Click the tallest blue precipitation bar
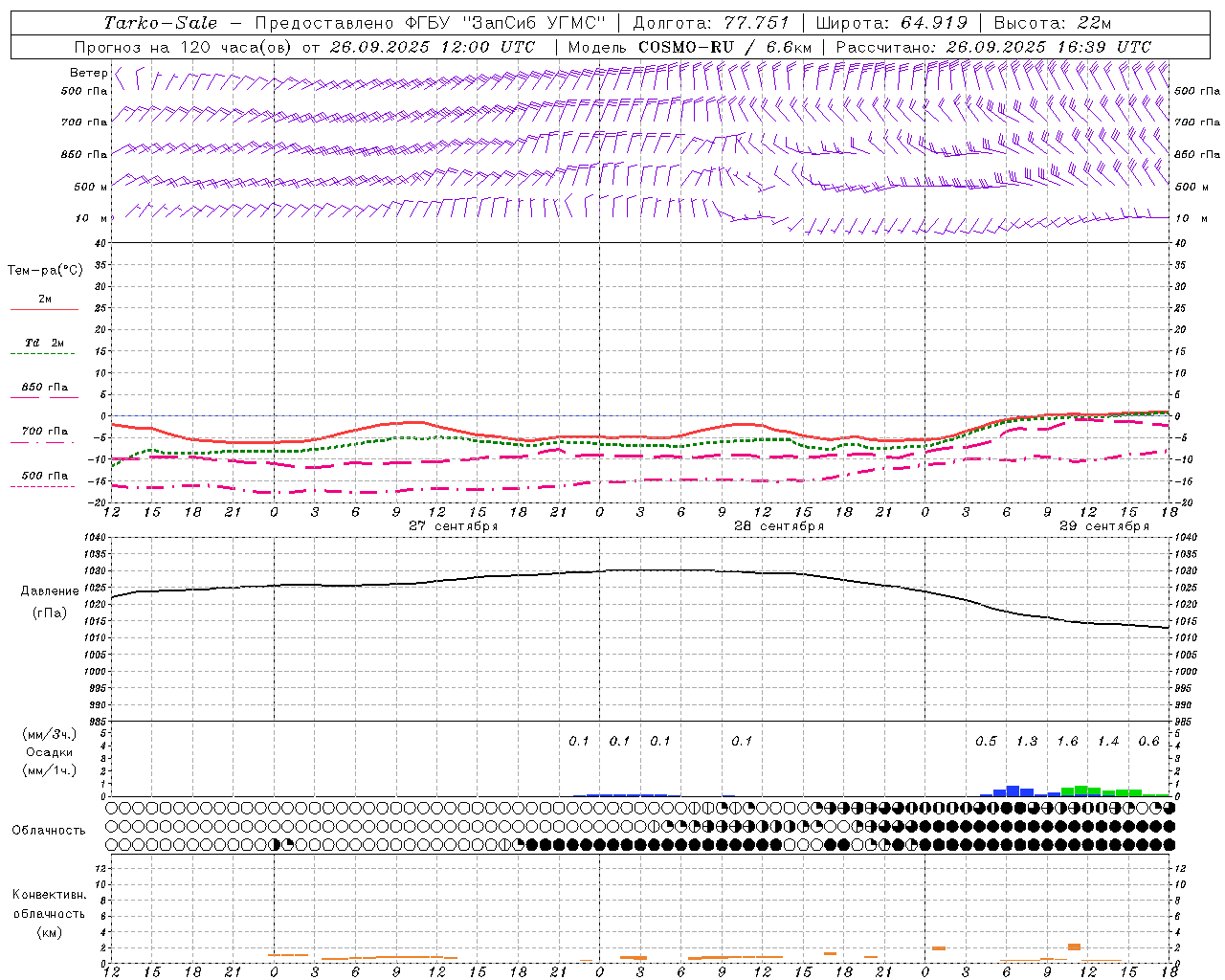The height and width of the screenshot is (980, 1225). [x=1013, y=791]
